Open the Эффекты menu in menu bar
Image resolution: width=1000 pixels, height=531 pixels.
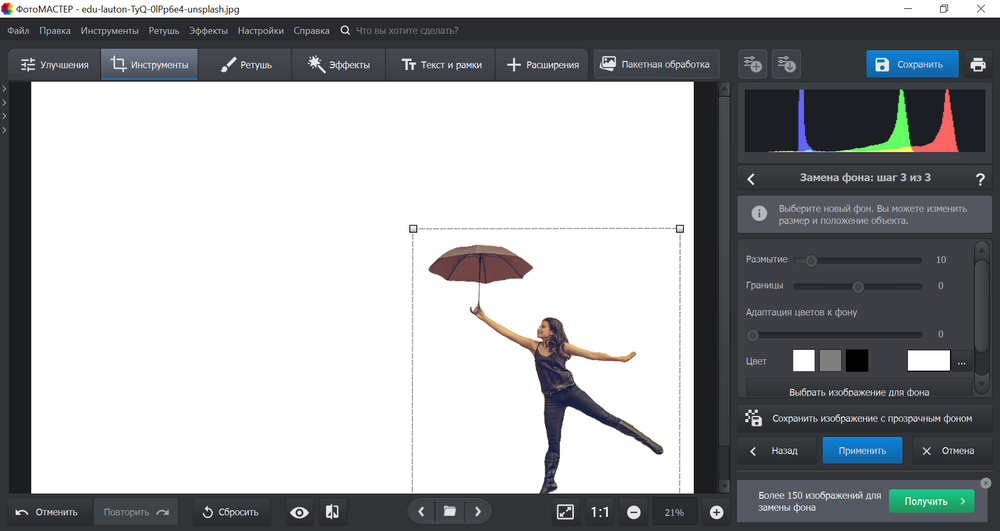pos(208,31)
